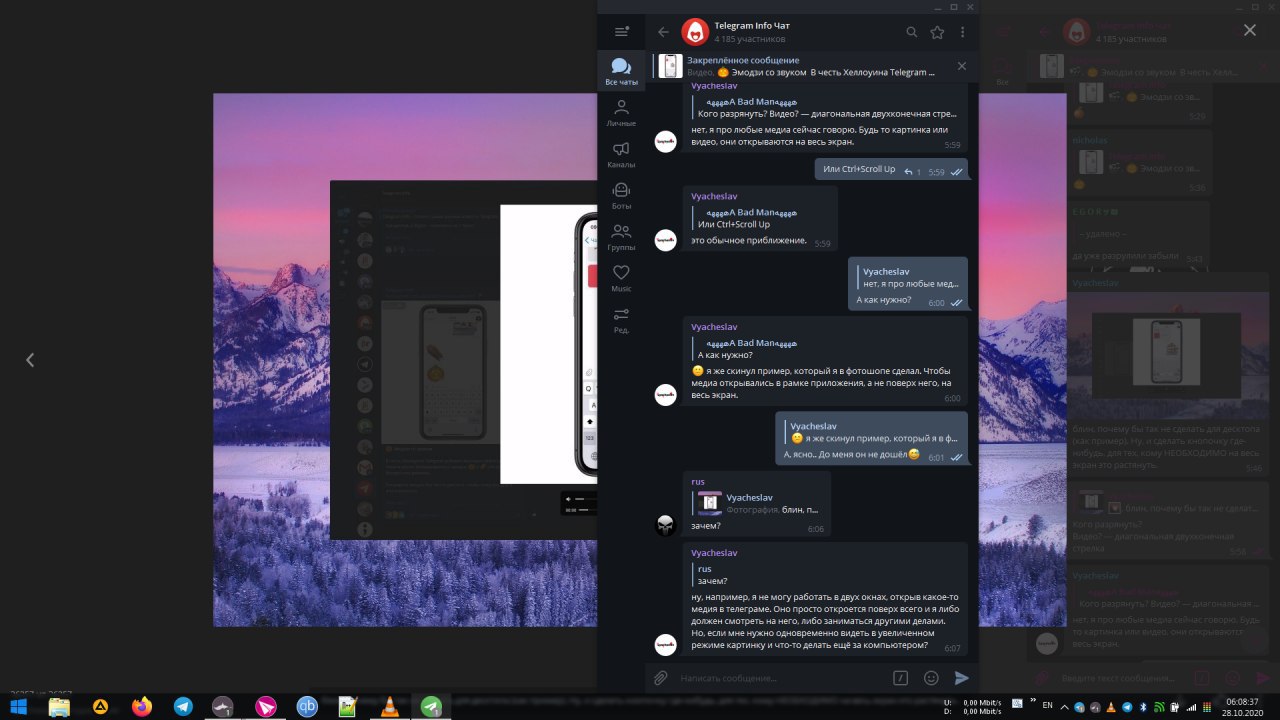Launch AIMP from the taskbar

100,706
